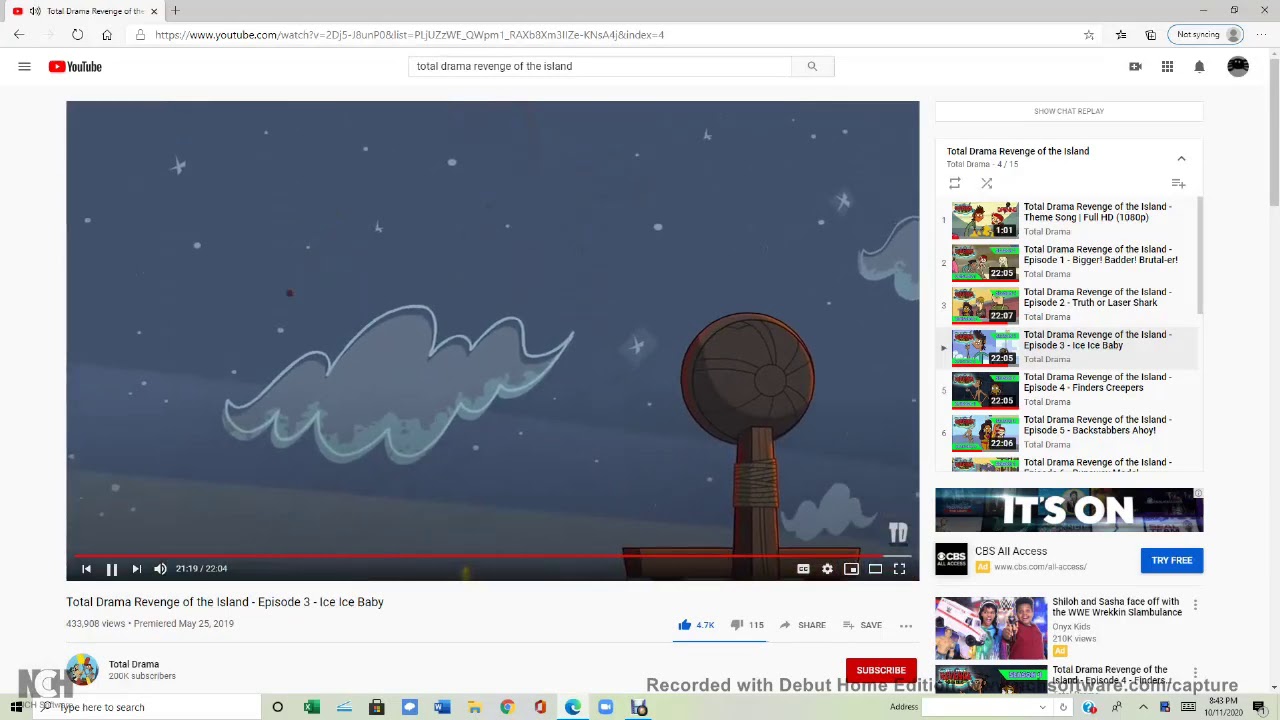Click SAVE to add to playlist
The image size is (1280, 720).
(862, 625)
